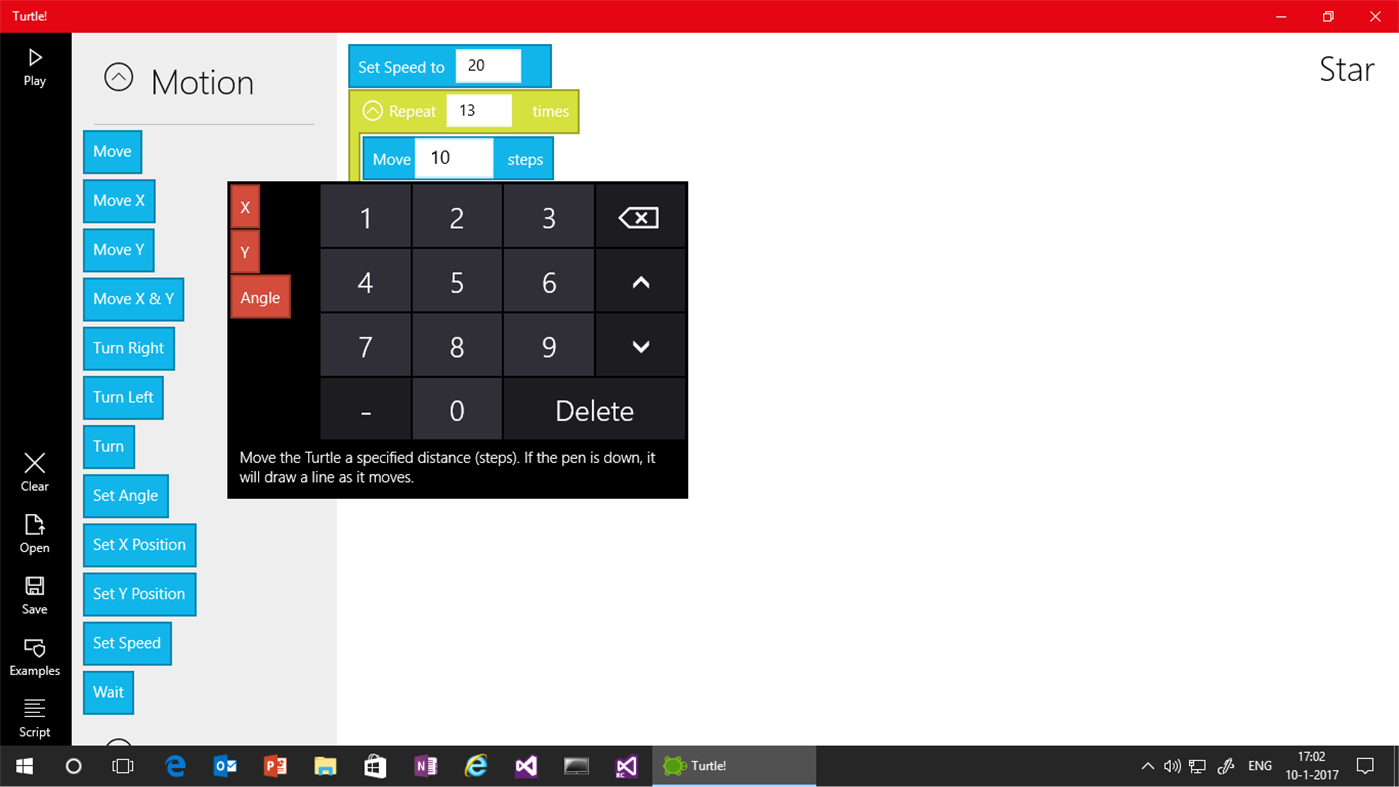The image size is (1399, 787).
Task: Add a Turn Right block
Action: tap(128, 348)
